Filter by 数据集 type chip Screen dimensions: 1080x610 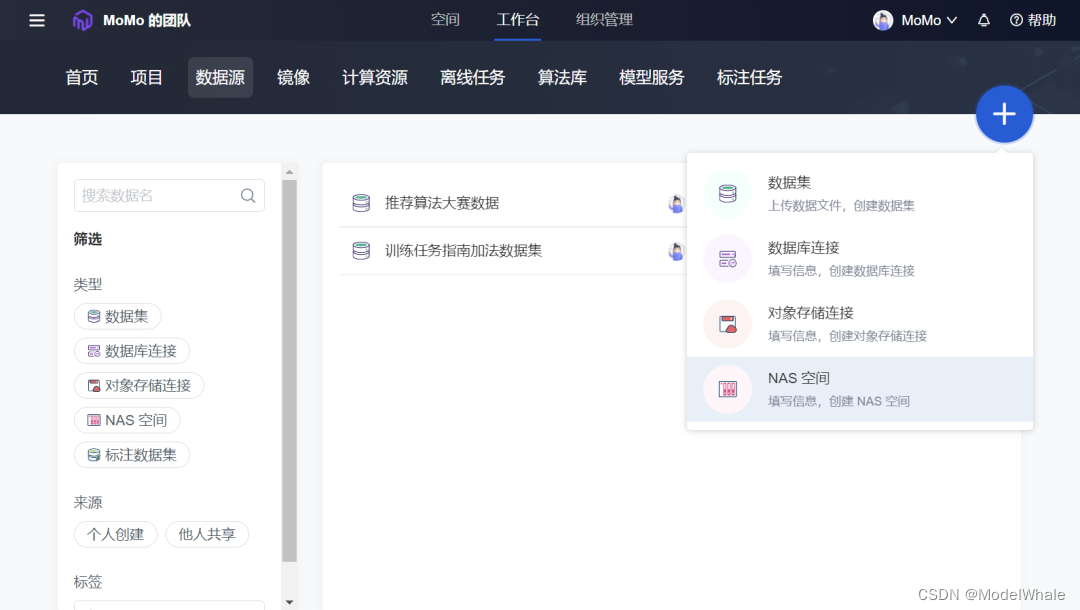coord(118,316)
